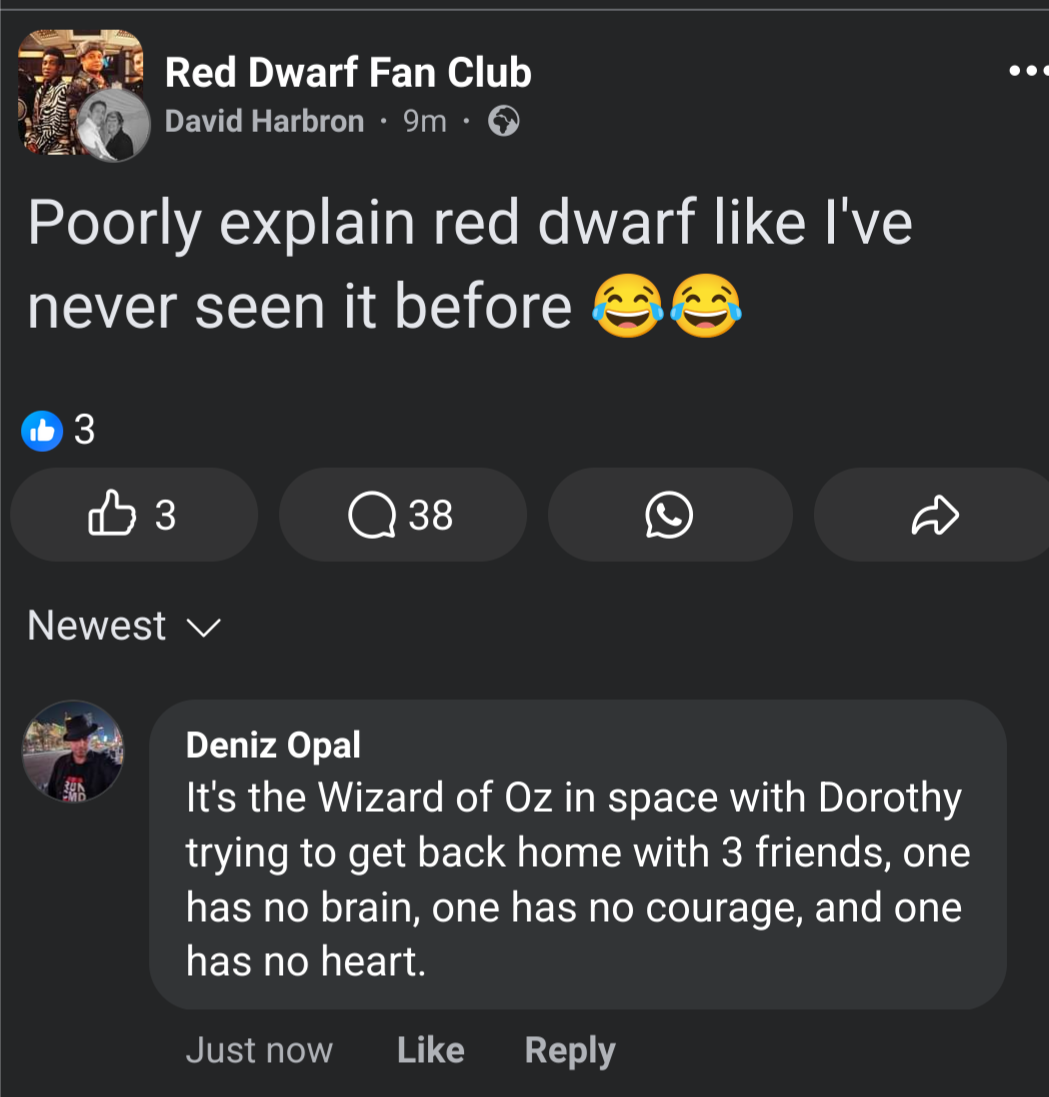Share post via WhatsApp icon
This screenshot has height=1097, width=1049.
[x=669, y=515]
